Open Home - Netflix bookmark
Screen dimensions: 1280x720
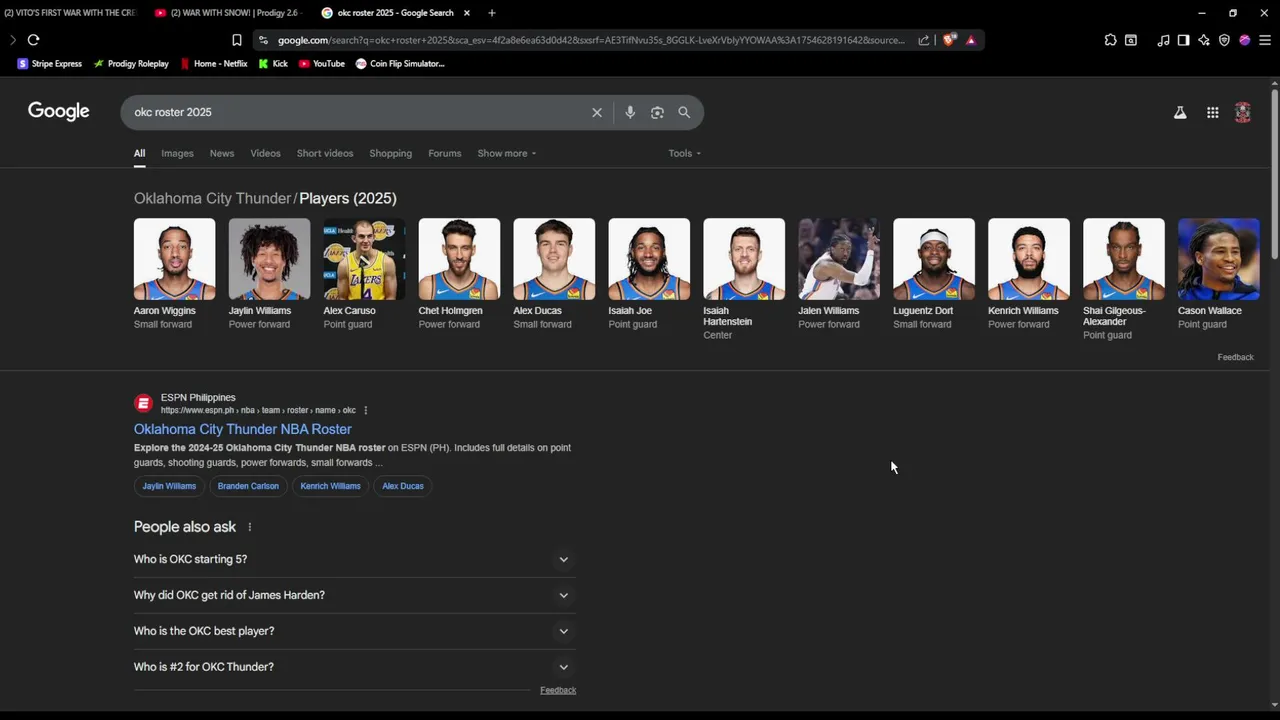[x=214, y=63]
